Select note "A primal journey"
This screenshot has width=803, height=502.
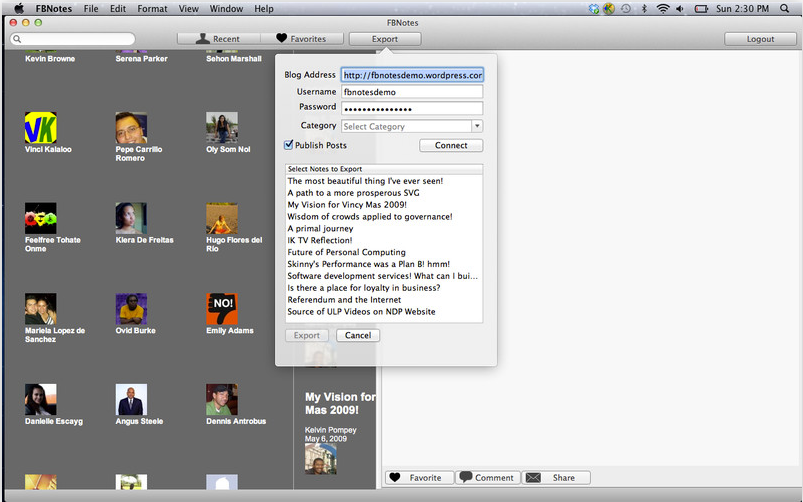coord(384,228)
